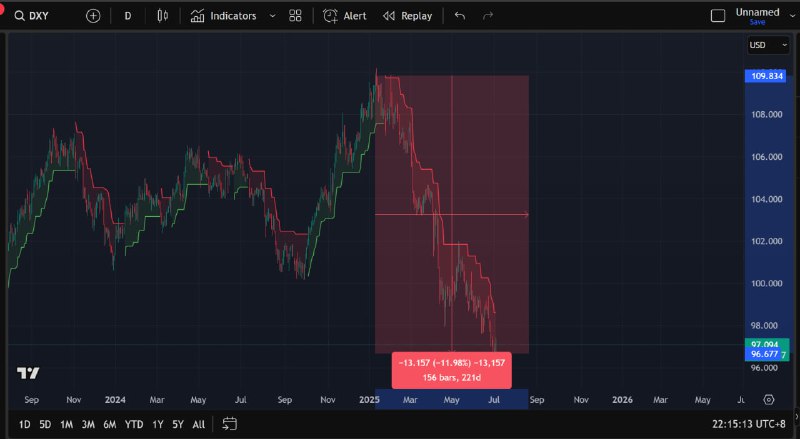The image size is (800, 439).
Task: Switch to the YTD range
Action: coord(133,424)
